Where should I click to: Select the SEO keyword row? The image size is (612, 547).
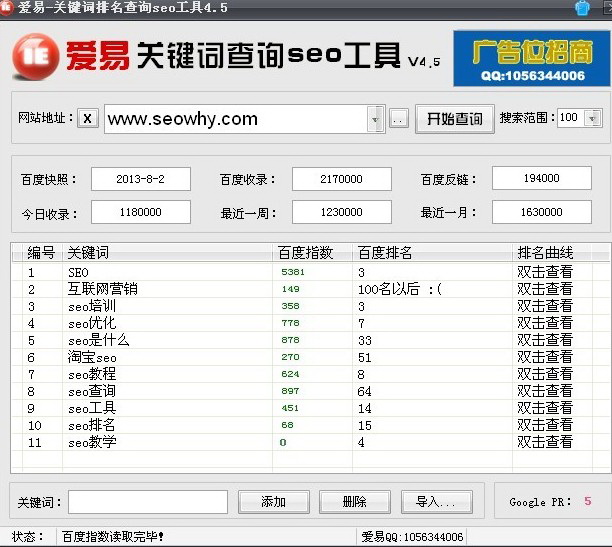pos(310,272)
